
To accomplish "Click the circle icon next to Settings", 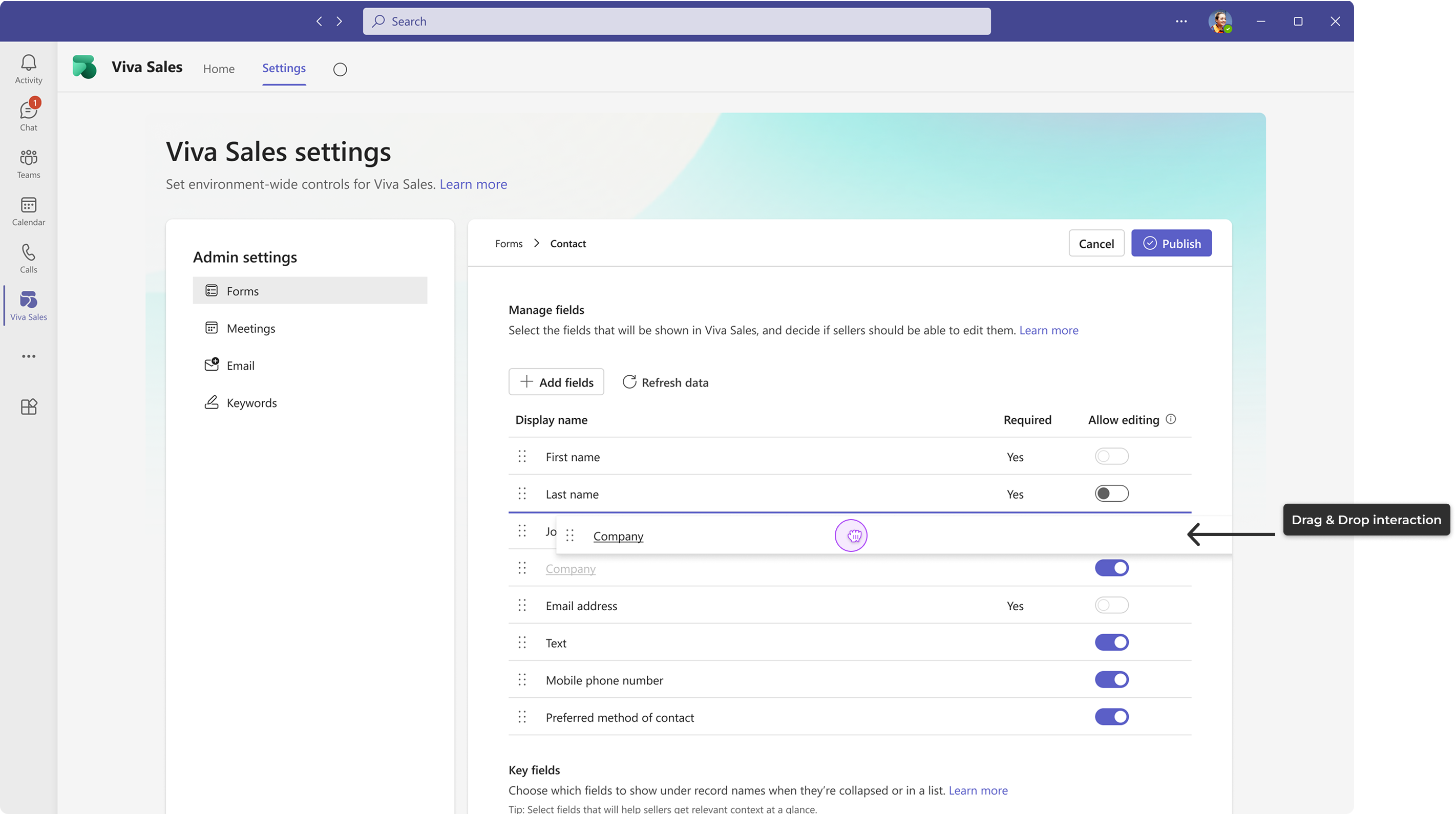I will tap(340, 70).
